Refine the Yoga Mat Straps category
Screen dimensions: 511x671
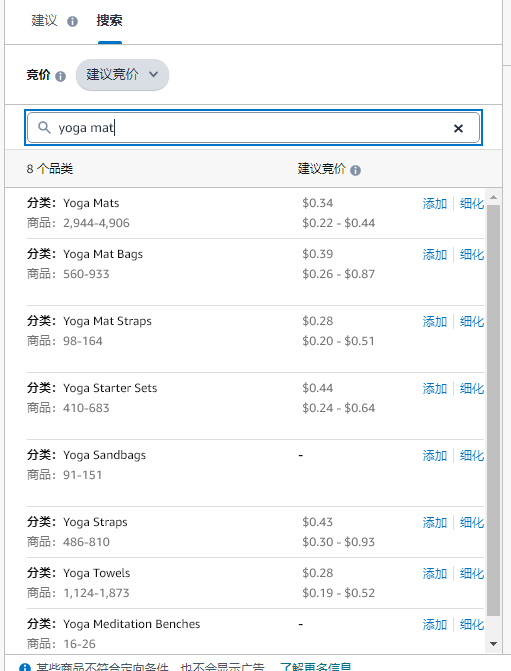point(472,321)
